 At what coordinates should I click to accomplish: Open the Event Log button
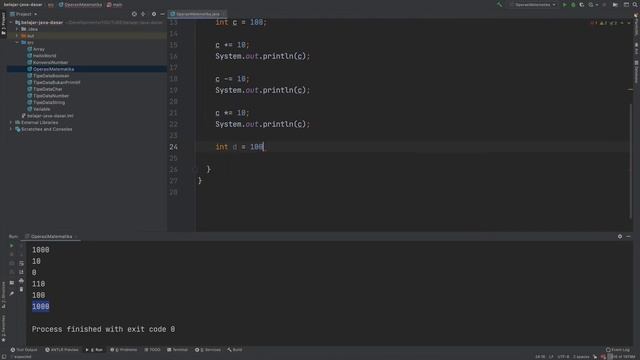[618, 350]
